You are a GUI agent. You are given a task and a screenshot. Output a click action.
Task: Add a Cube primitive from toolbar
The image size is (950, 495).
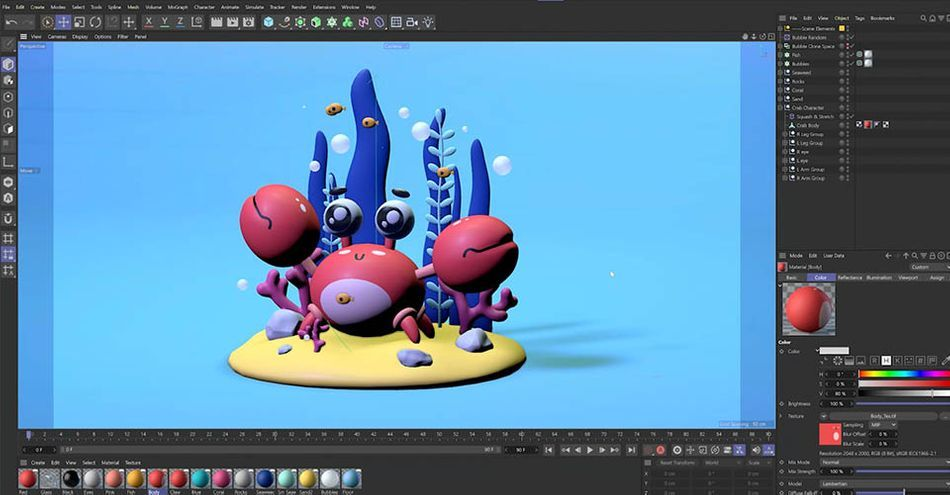pos(269,22)
